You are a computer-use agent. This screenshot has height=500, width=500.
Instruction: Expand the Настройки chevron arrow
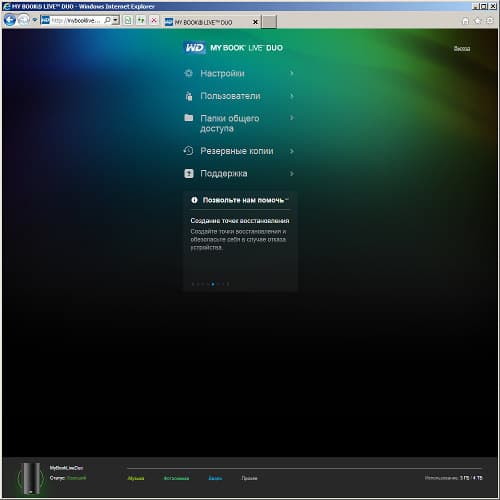(292, 73)
